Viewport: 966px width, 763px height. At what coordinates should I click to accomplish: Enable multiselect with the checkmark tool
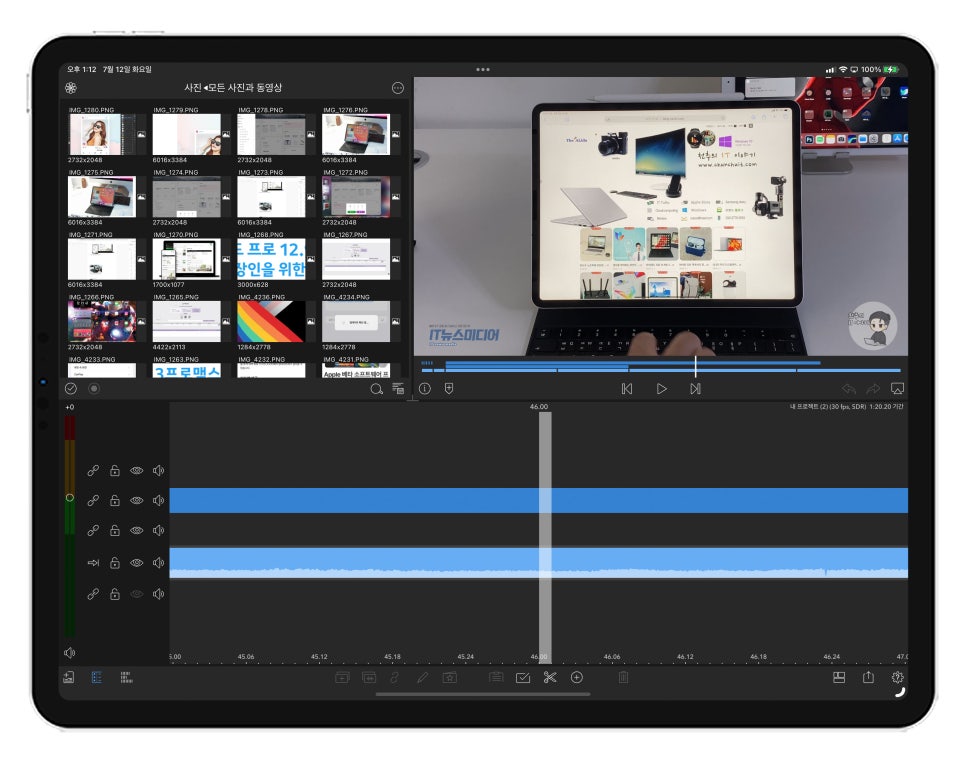click(523, 677)
